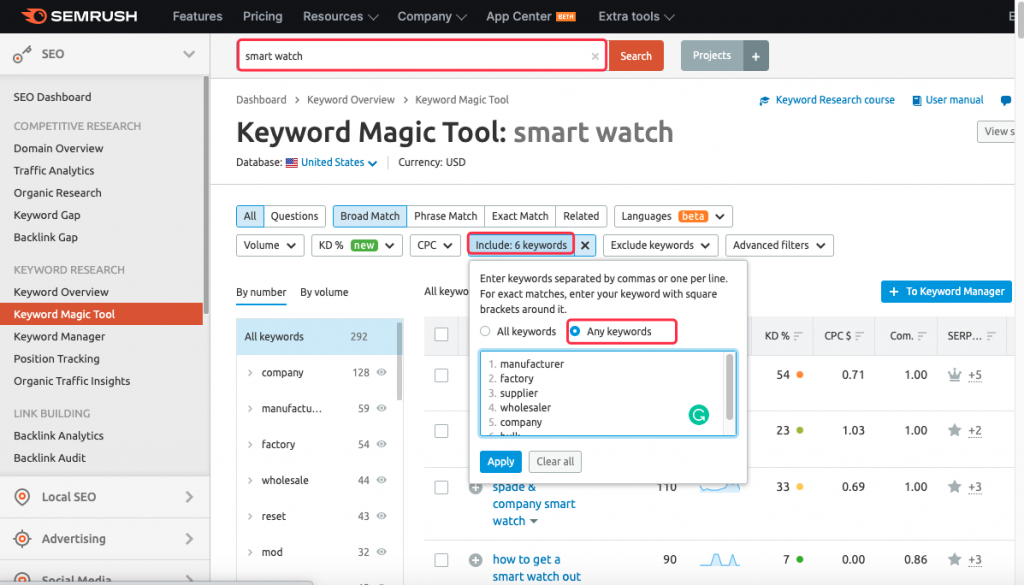
Task: Click the star SERP icon in the KD 33 row
Action: [x=954, y=486]
